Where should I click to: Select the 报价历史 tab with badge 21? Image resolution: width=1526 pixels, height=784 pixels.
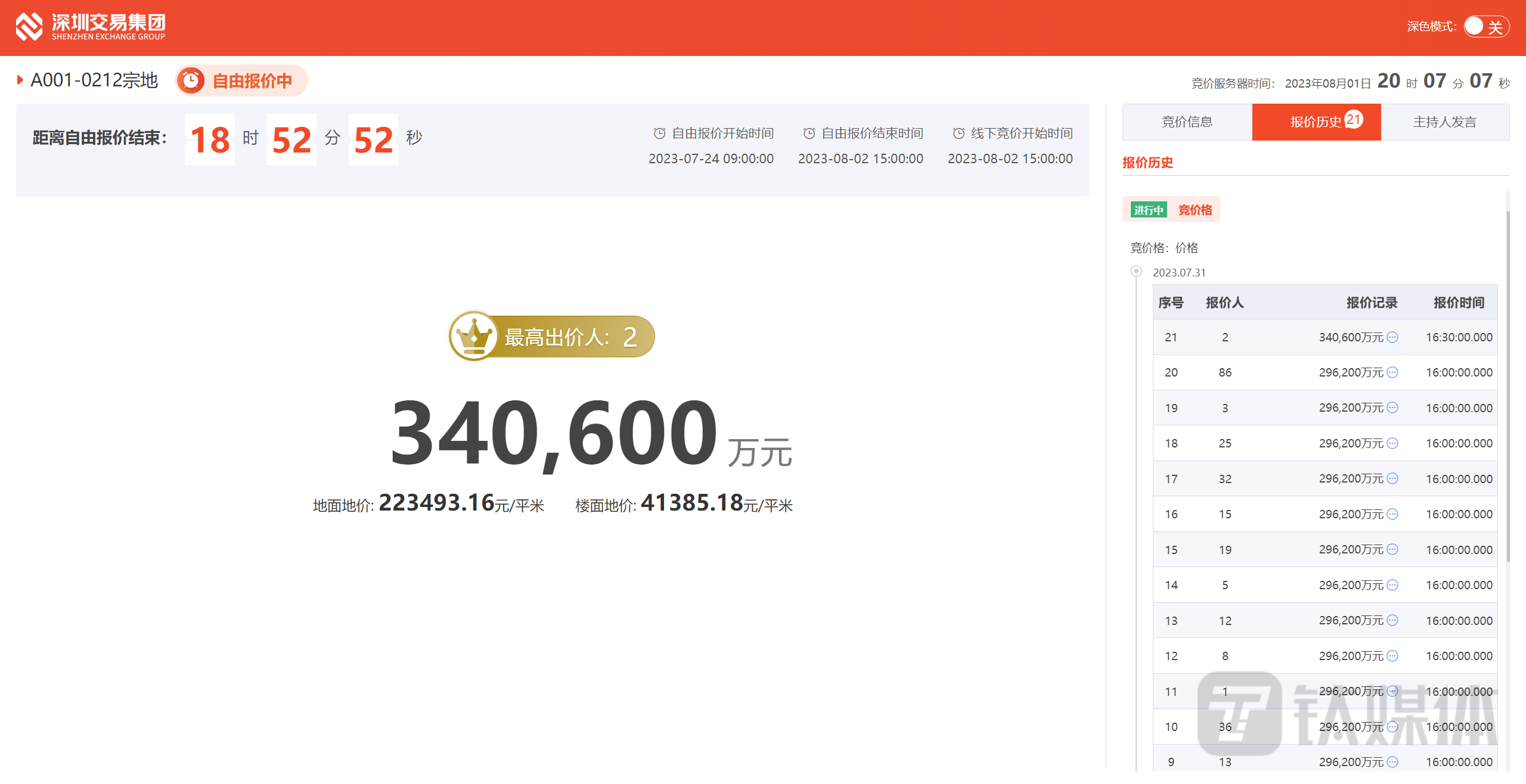[x=1316, y=122]
